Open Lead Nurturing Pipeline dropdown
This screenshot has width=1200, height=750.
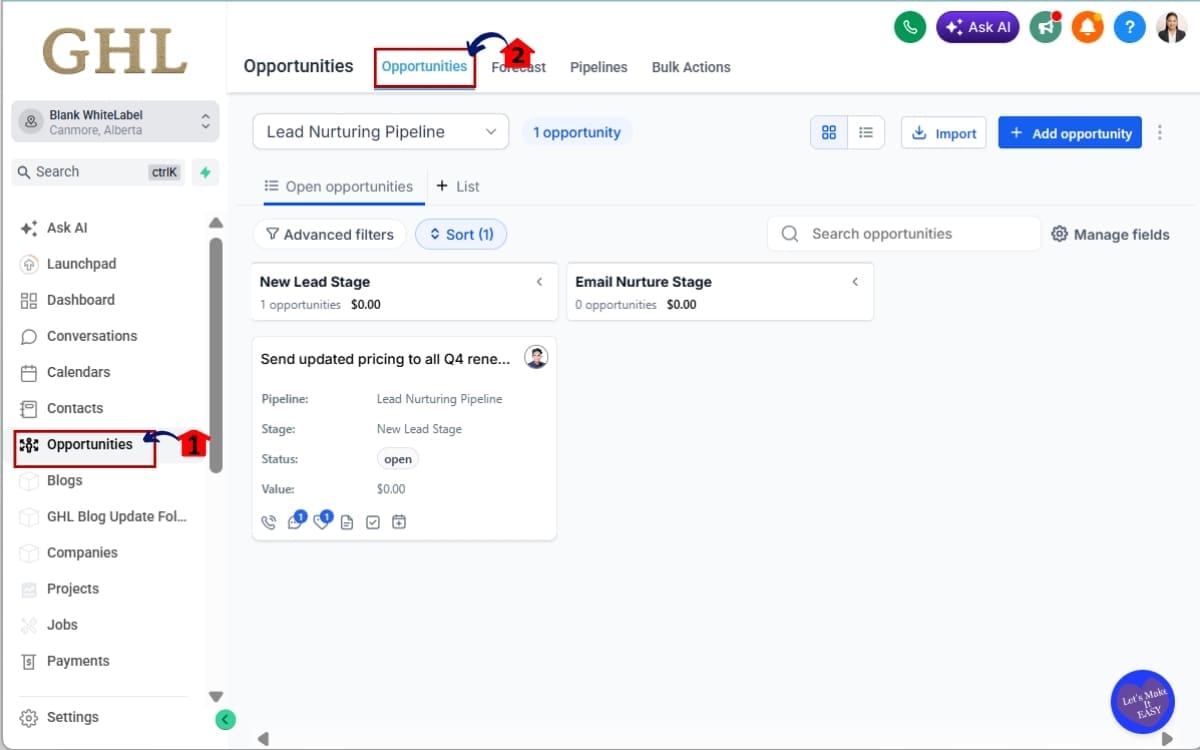tap(381, 132)
